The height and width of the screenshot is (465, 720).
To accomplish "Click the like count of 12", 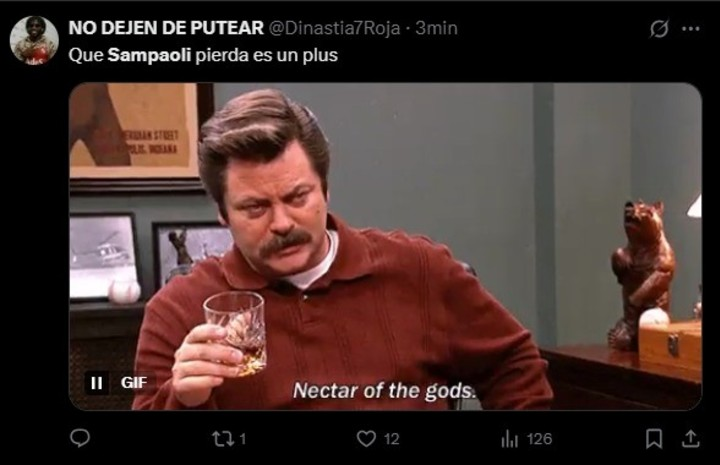I will pyautogui.click(x=391, y=439).
